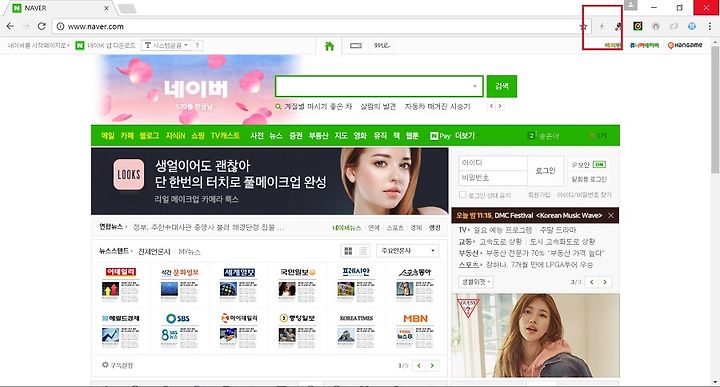Image resolution: width=720 pixels, height=387 pixels.
Task: Open the 카페 cafe menu item
Action: click(x=127, y=136)
